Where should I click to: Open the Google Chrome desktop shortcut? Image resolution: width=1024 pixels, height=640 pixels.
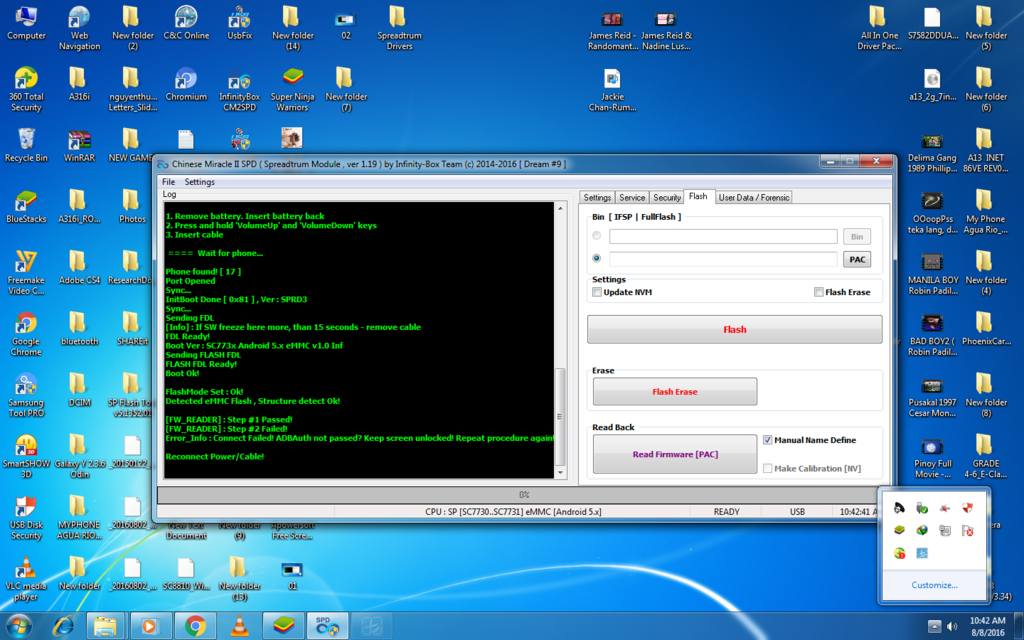[26, 334]
